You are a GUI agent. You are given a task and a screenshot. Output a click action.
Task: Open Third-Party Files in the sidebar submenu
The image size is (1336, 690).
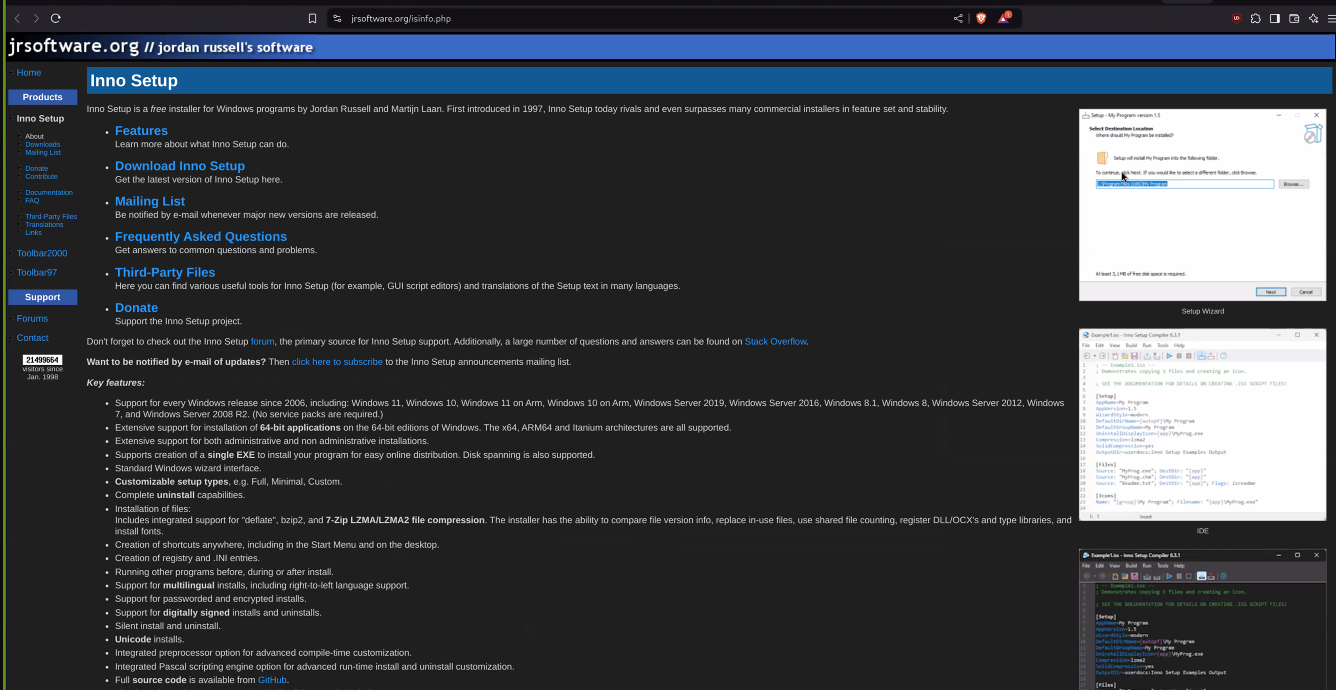[51, 217]
